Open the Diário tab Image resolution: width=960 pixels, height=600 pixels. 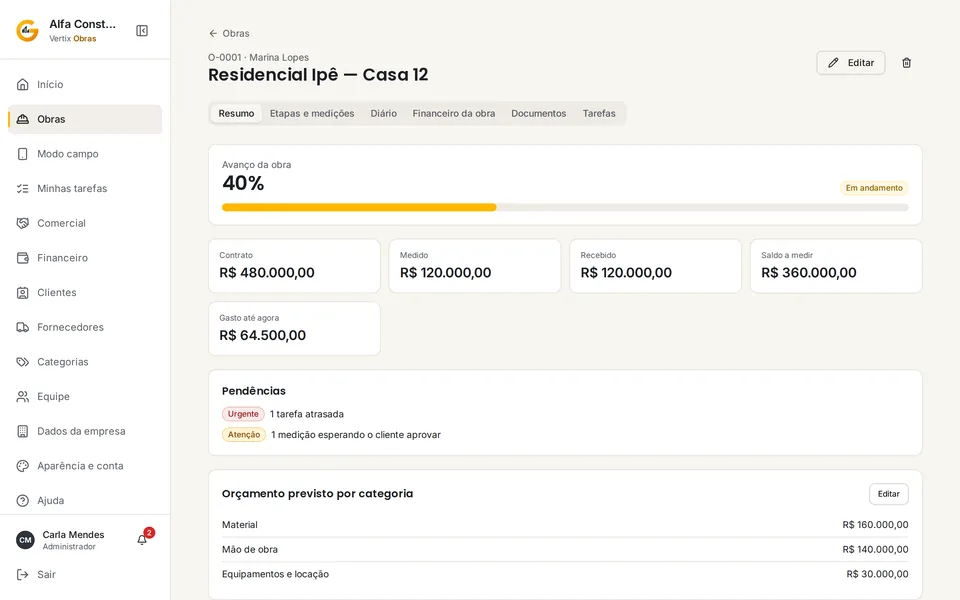point(383,113)
